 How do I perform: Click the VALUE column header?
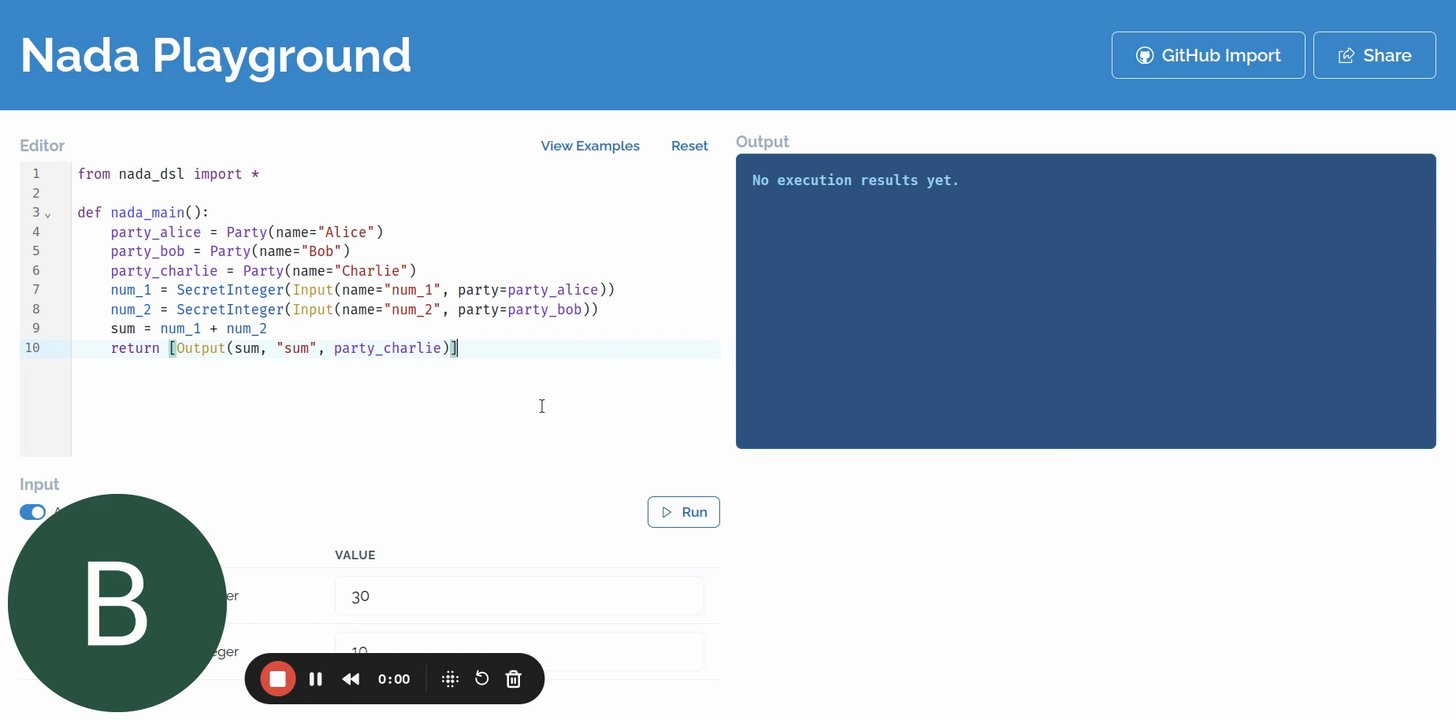click(x=355, y=555)
